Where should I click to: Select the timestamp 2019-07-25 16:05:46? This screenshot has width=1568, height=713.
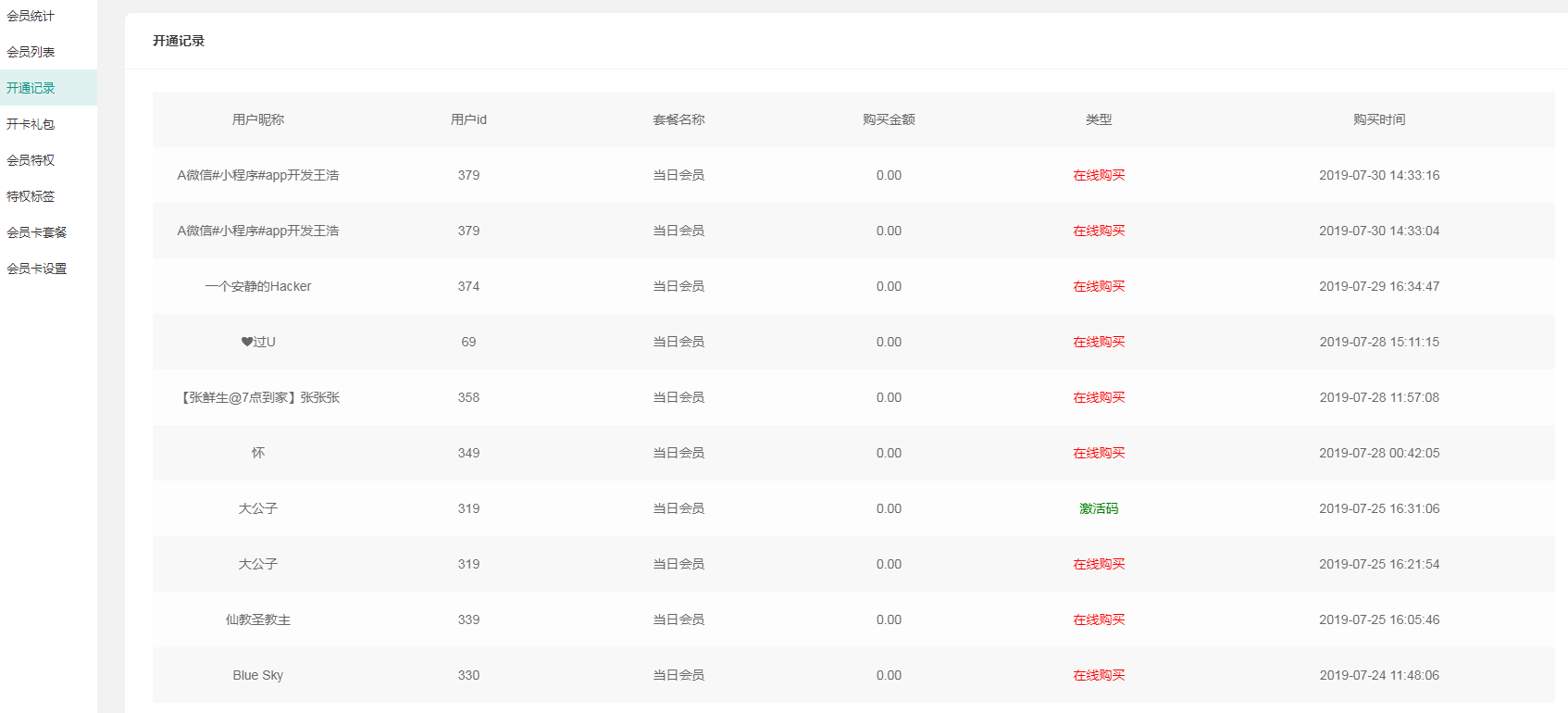(1379, 619)
